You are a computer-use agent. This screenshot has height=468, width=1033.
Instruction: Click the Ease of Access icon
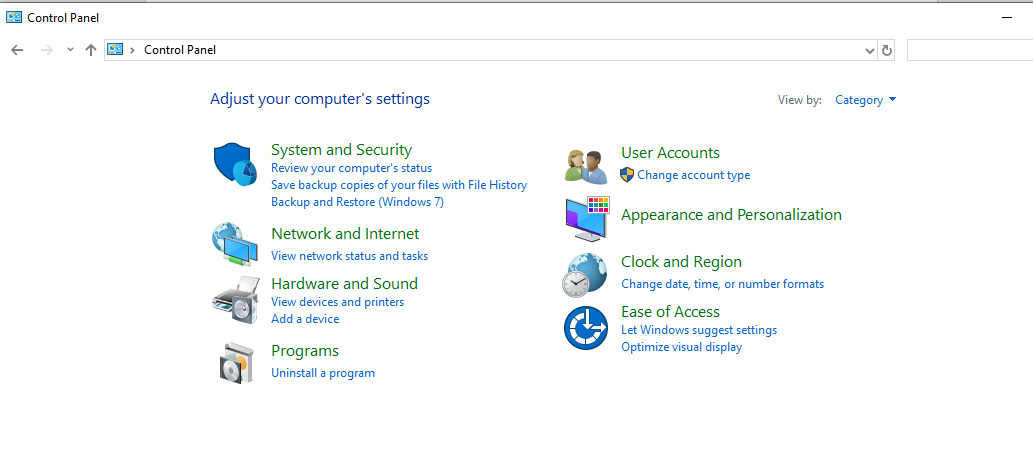coord(585,328)
